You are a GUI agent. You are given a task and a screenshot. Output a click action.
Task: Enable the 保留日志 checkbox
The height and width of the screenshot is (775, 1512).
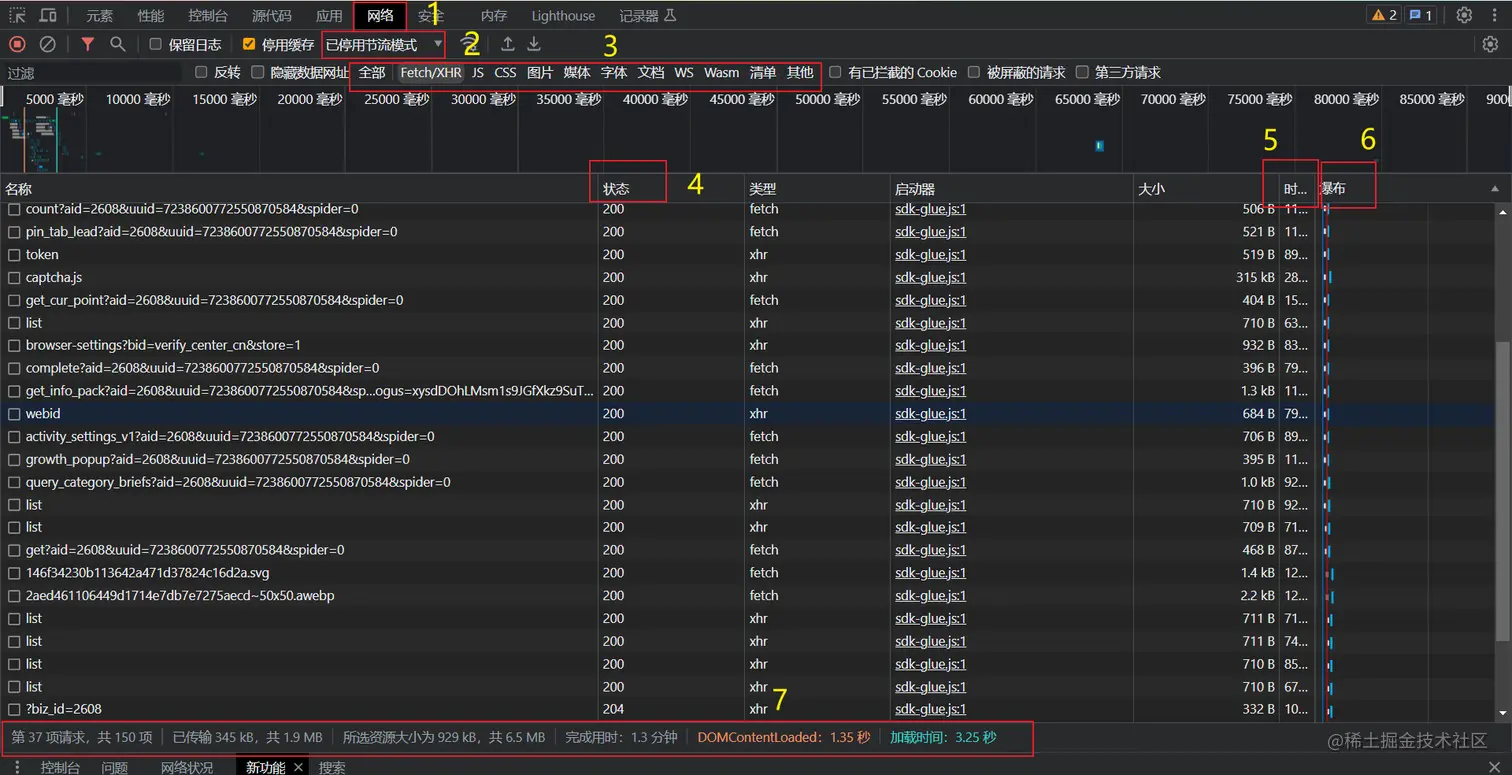[155, 44]
